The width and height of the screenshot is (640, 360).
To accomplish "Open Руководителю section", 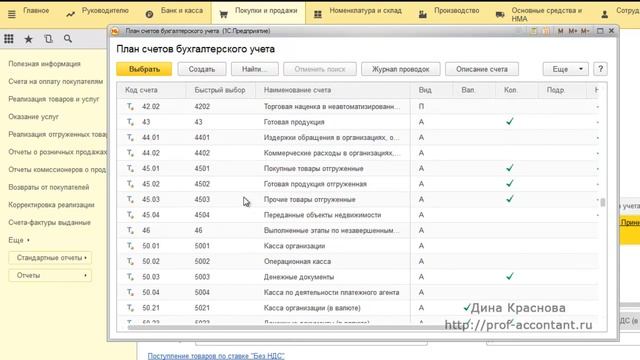I will tap(105, 11).
